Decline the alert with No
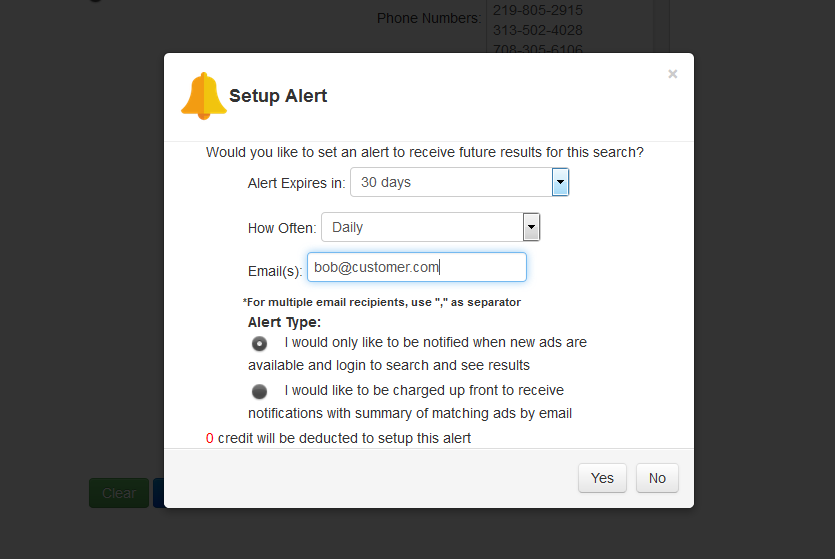 [657, 478]
